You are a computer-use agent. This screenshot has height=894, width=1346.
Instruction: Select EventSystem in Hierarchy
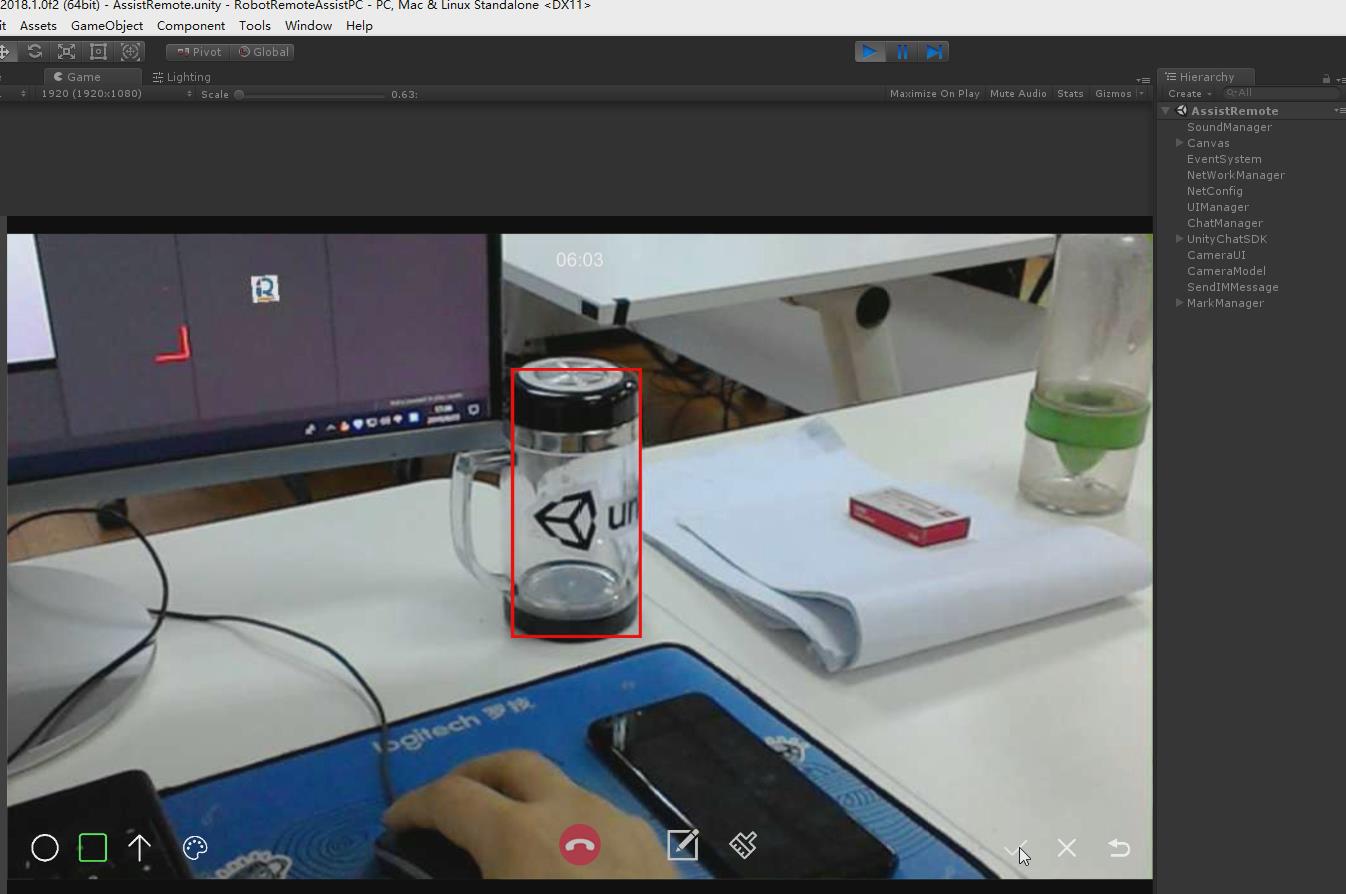(1224, 159)
